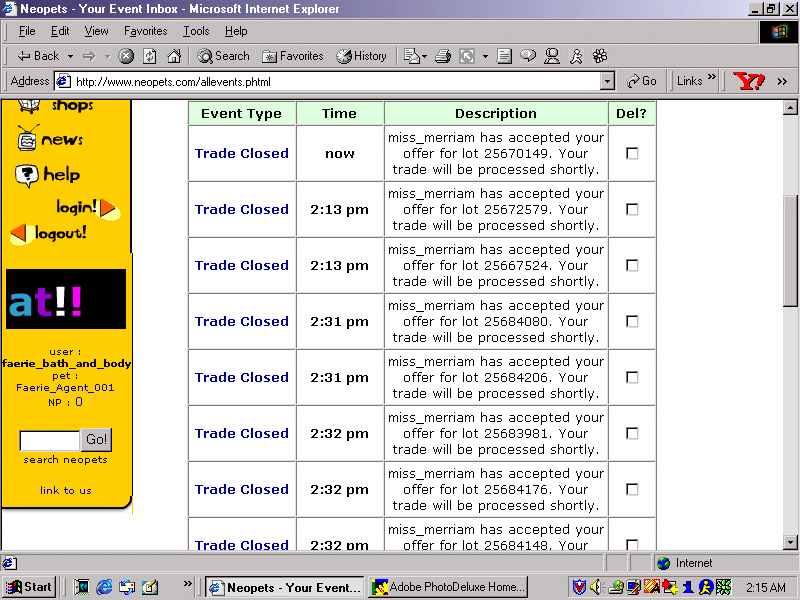This screenshot has height=600, width=800.
Task: Stop page loading with Stop icon
Action: pyautogui.click(x=126, y=56)
